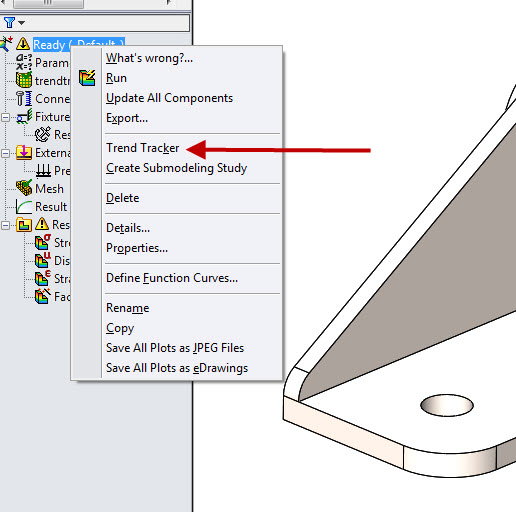Select the Strain plot icon
The height and width of the screenshot is (512, 516).
click(43, 278)
